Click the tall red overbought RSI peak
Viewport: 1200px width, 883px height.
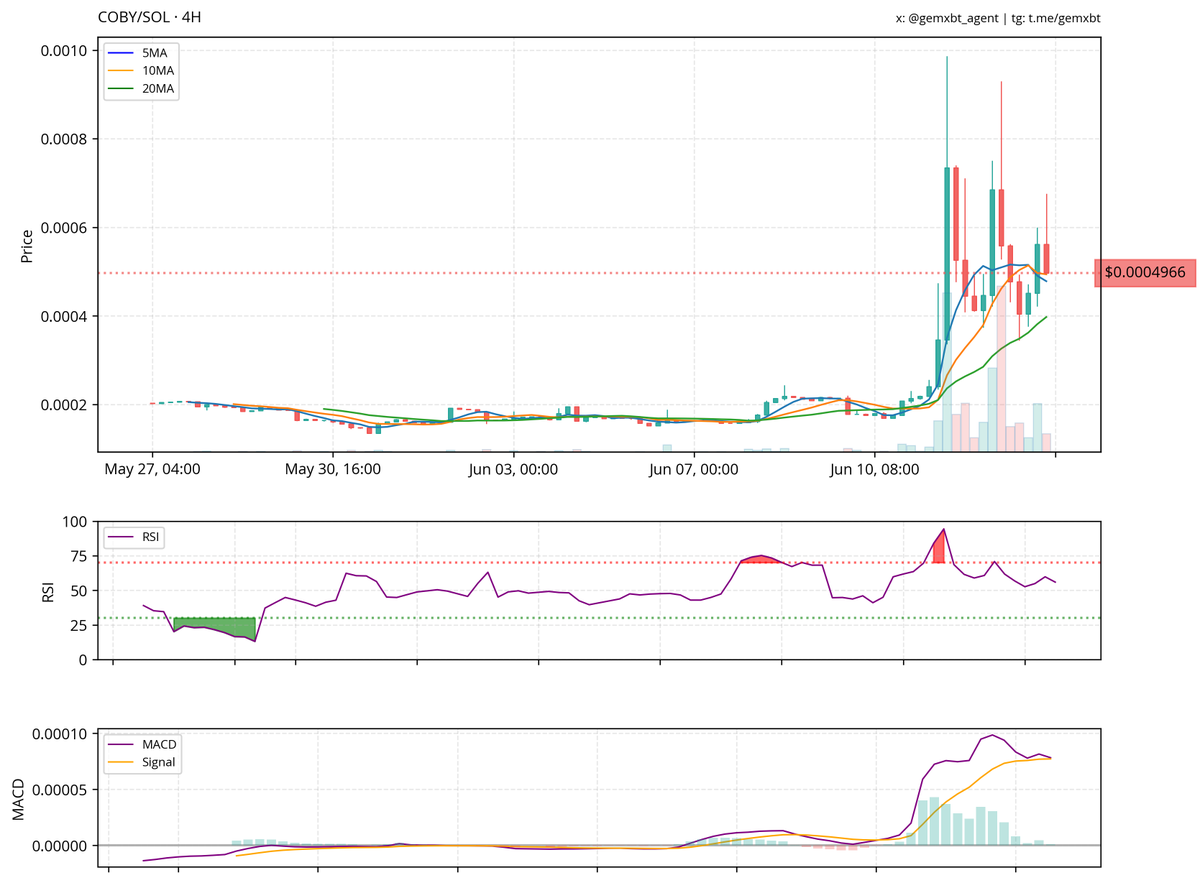[x=939, y=549]
